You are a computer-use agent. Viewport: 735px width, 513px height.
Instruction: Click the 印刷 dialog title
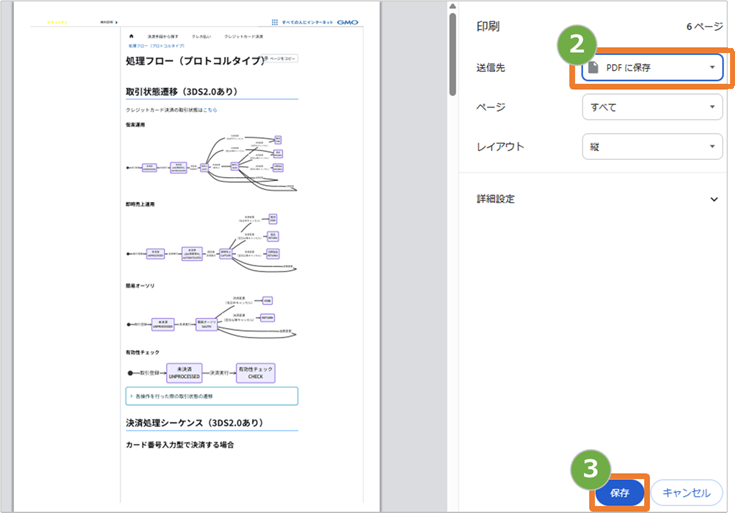(x=488, y=26)
